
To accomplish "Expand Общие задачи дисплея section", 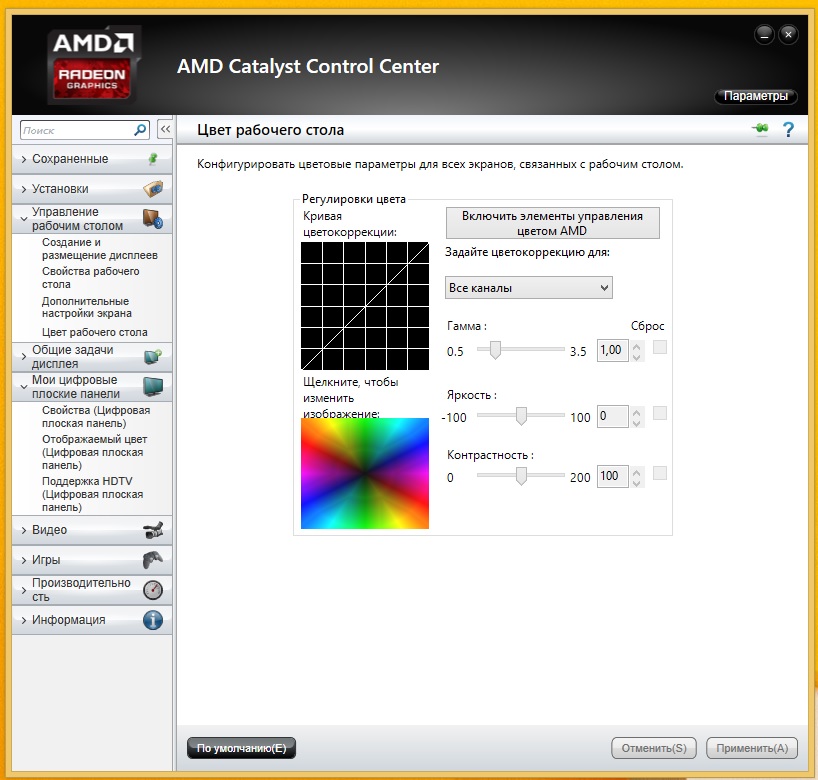I will (23, 357).
